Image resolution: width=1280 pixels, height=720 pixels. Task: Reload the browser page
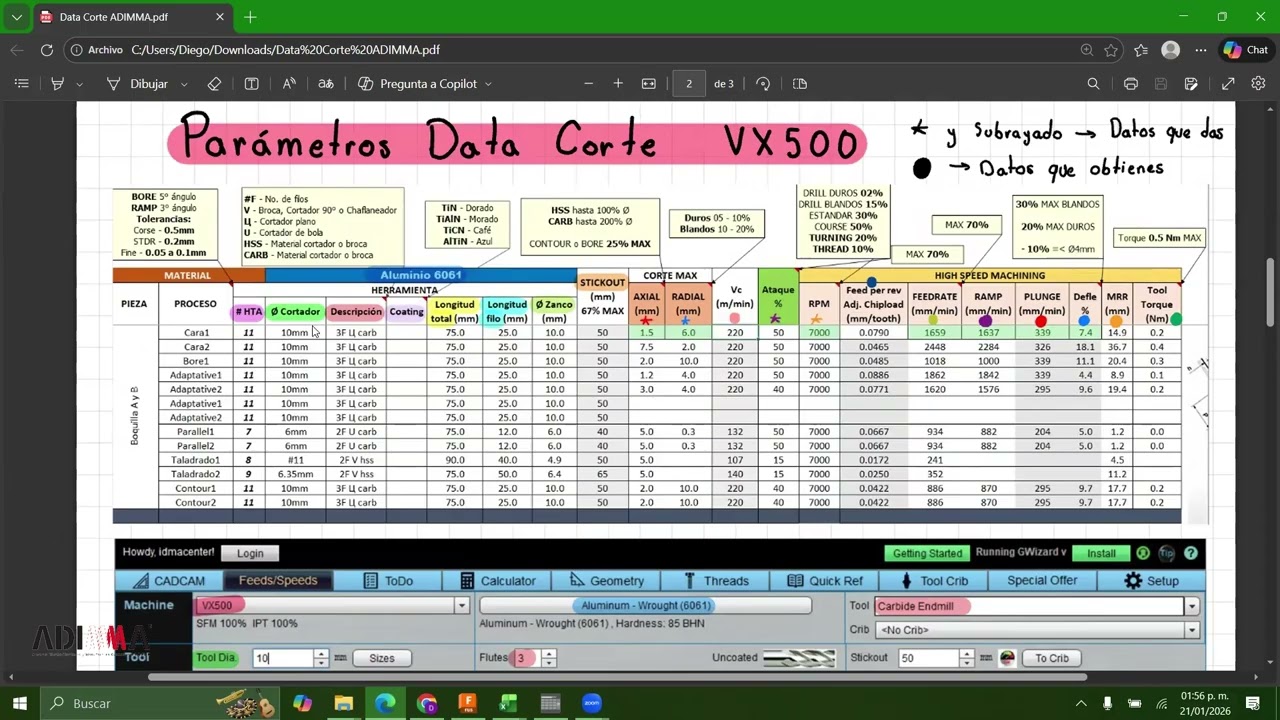pyautogui.click(x=47, y=50)
